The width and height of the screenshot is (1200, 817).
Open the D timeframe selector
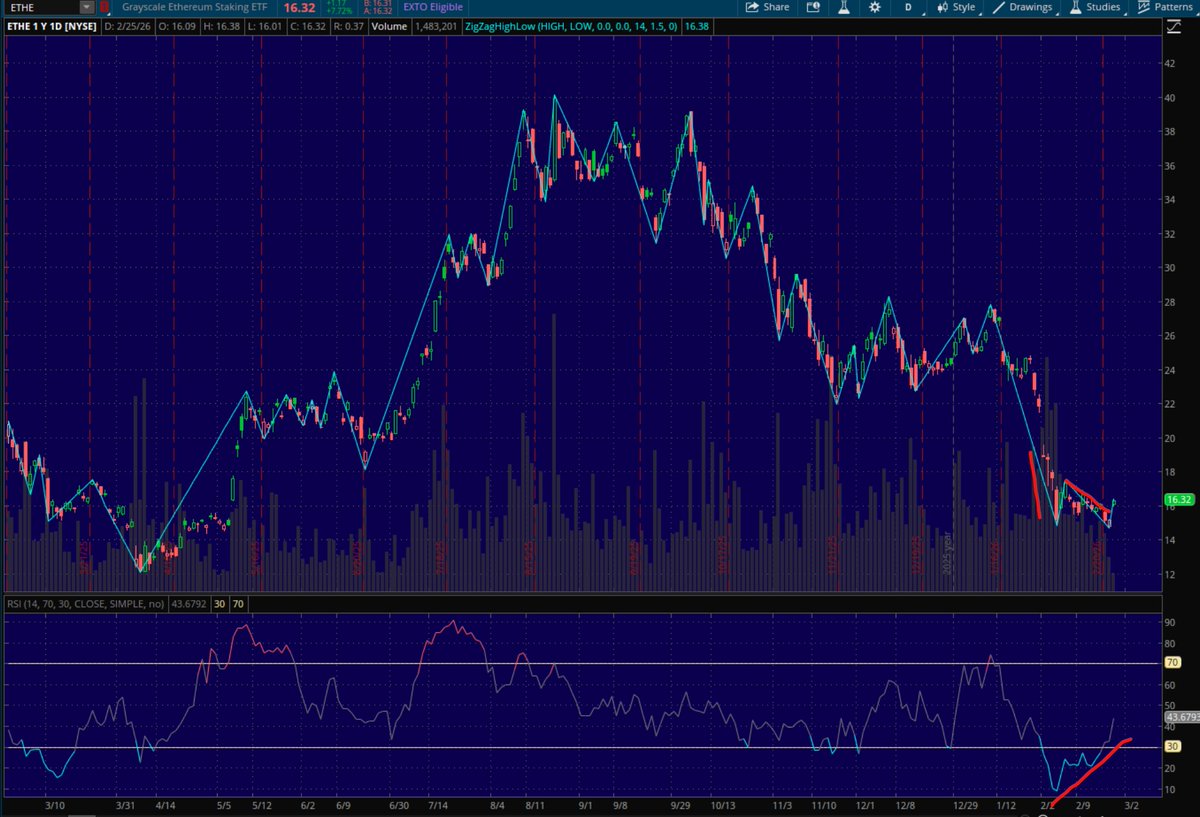[908, 7]
